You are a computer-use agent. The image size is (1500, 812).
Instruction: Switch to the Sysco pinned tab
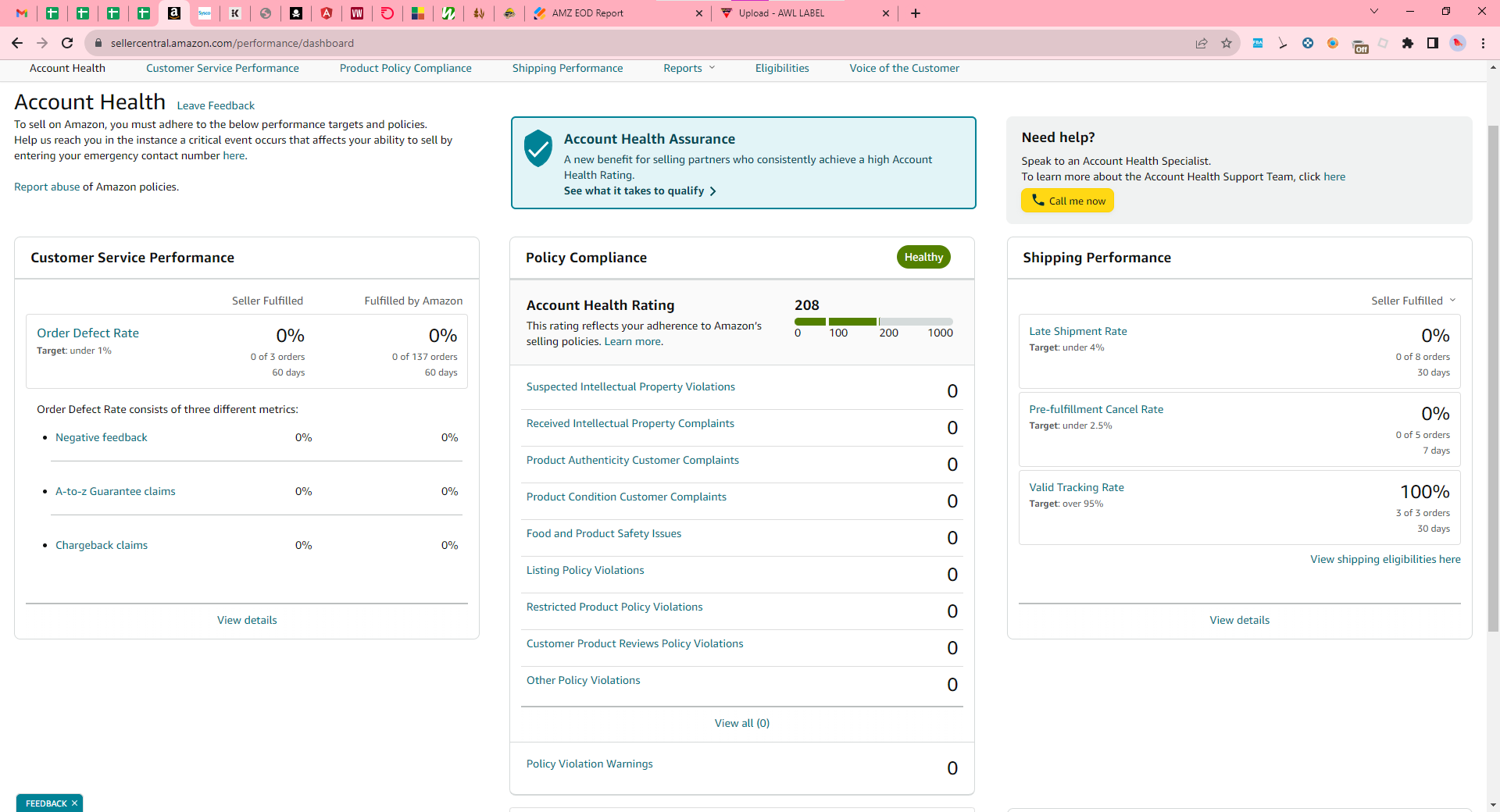click(x=205, y=13)
